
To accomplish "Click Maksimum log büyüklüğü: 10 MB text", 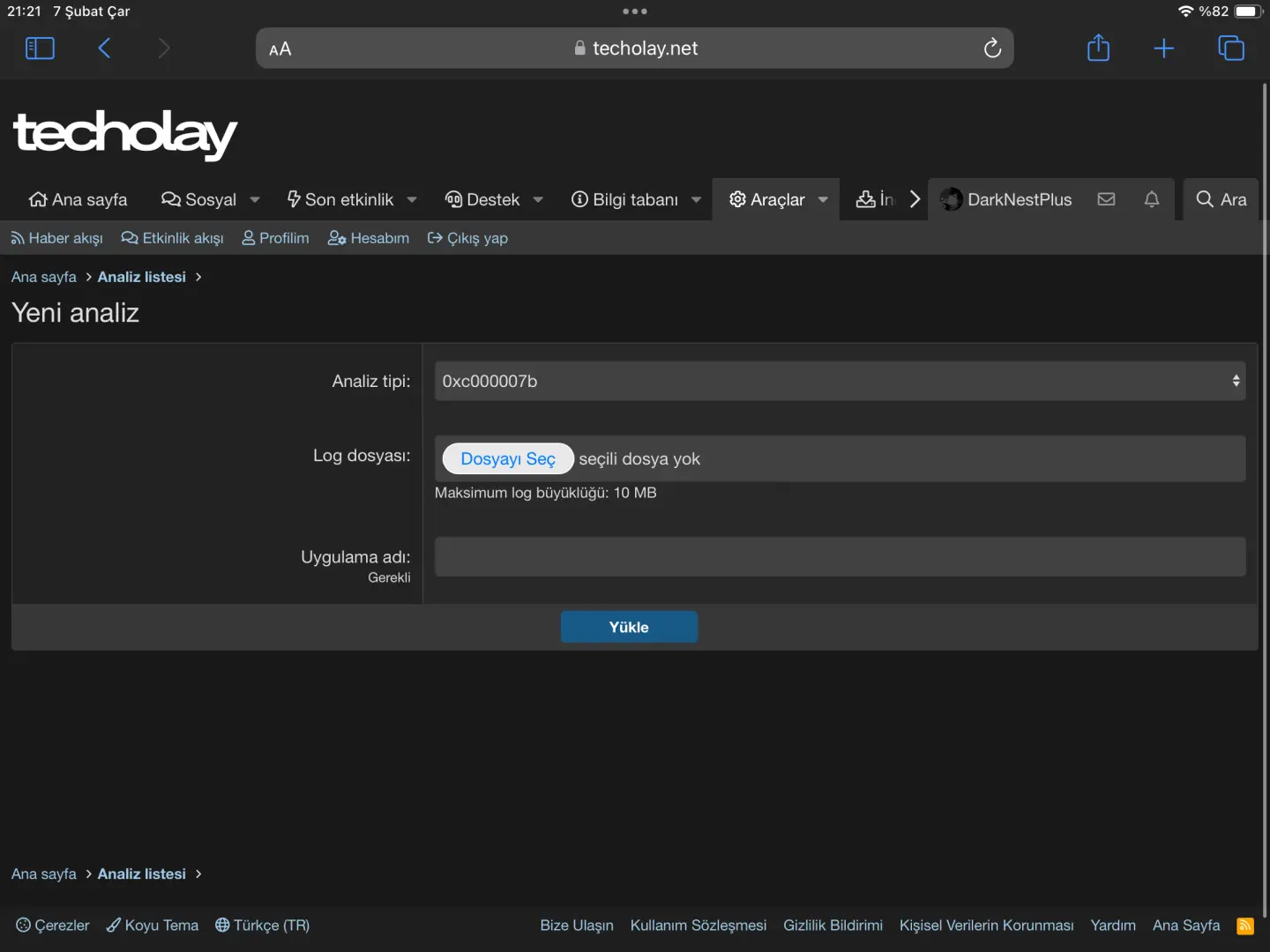I will 546,493.
